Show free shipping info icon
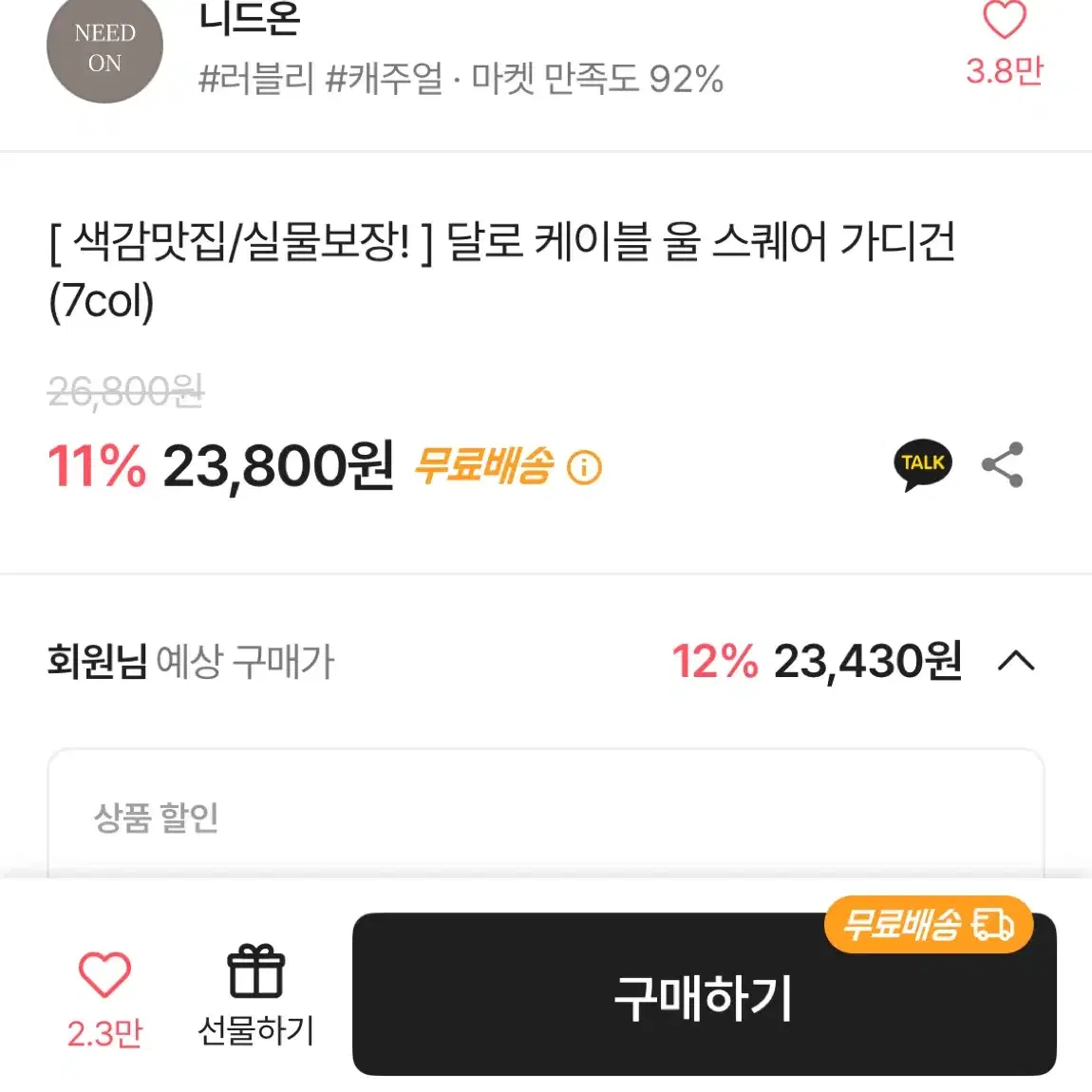The width and height of the screenshot is (1092, 1092). point(584,466)
